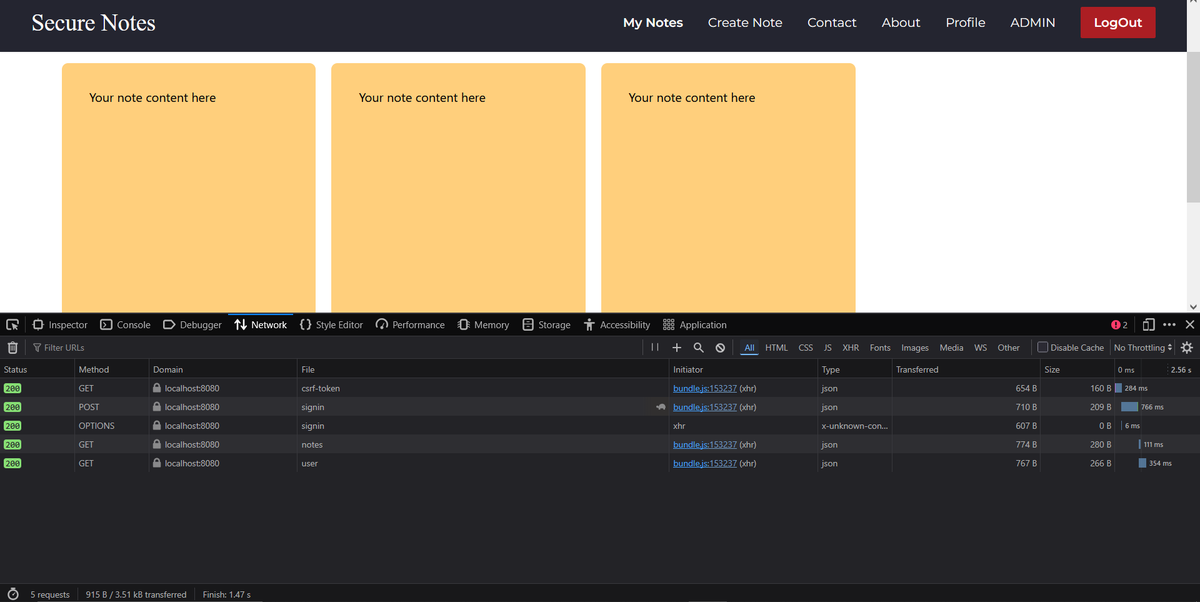
Task: Open the About page
Action: pos(901,22)
